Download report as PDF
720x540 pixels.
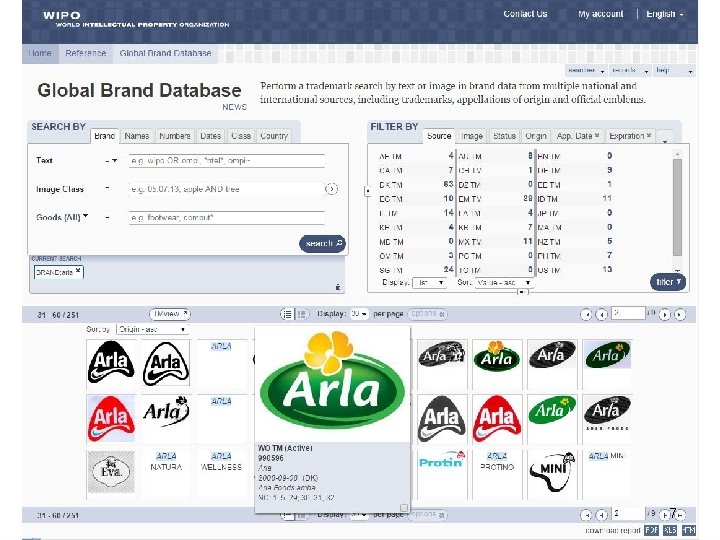point(651,530)
